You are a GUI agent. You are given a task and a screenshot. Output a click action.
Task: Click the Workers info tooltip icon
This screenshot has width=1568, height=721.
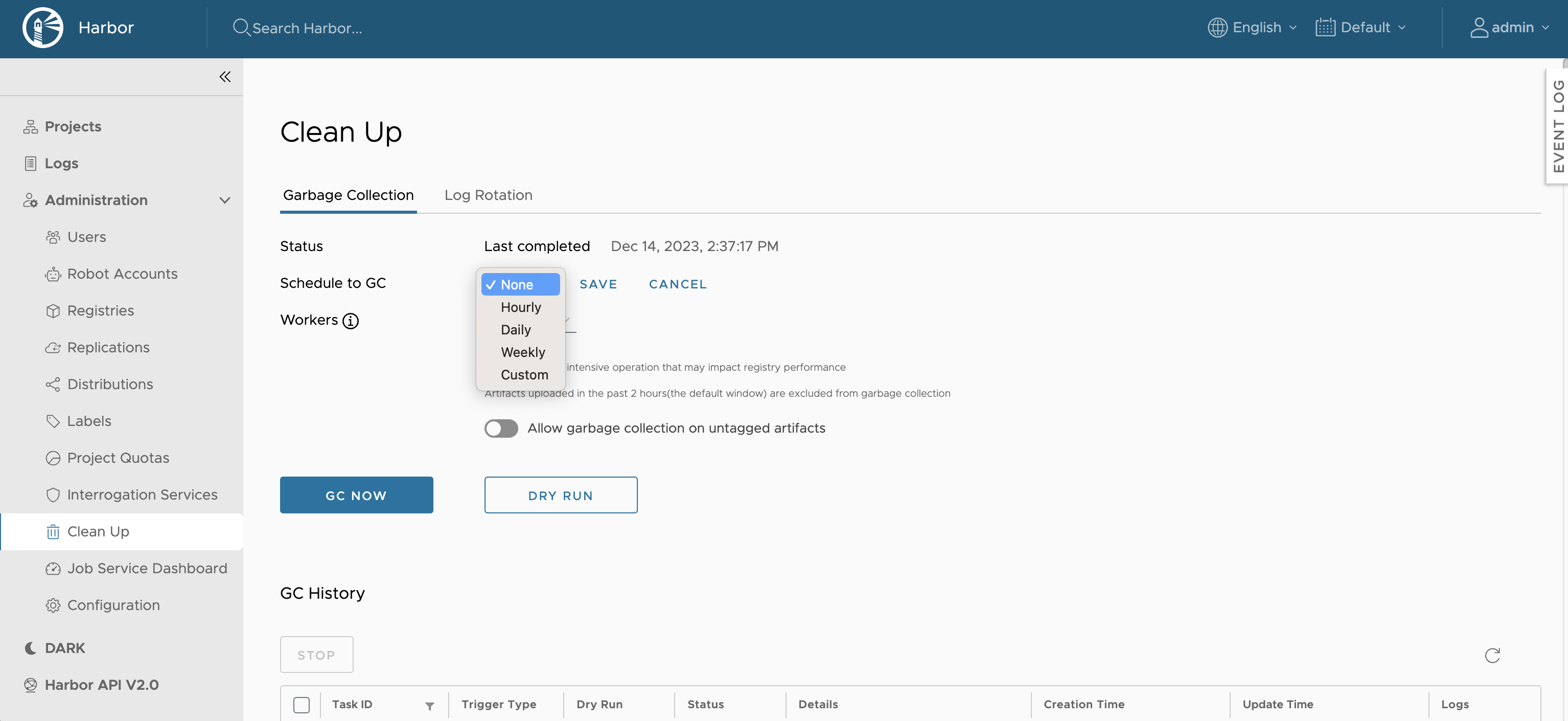(350, 322)
